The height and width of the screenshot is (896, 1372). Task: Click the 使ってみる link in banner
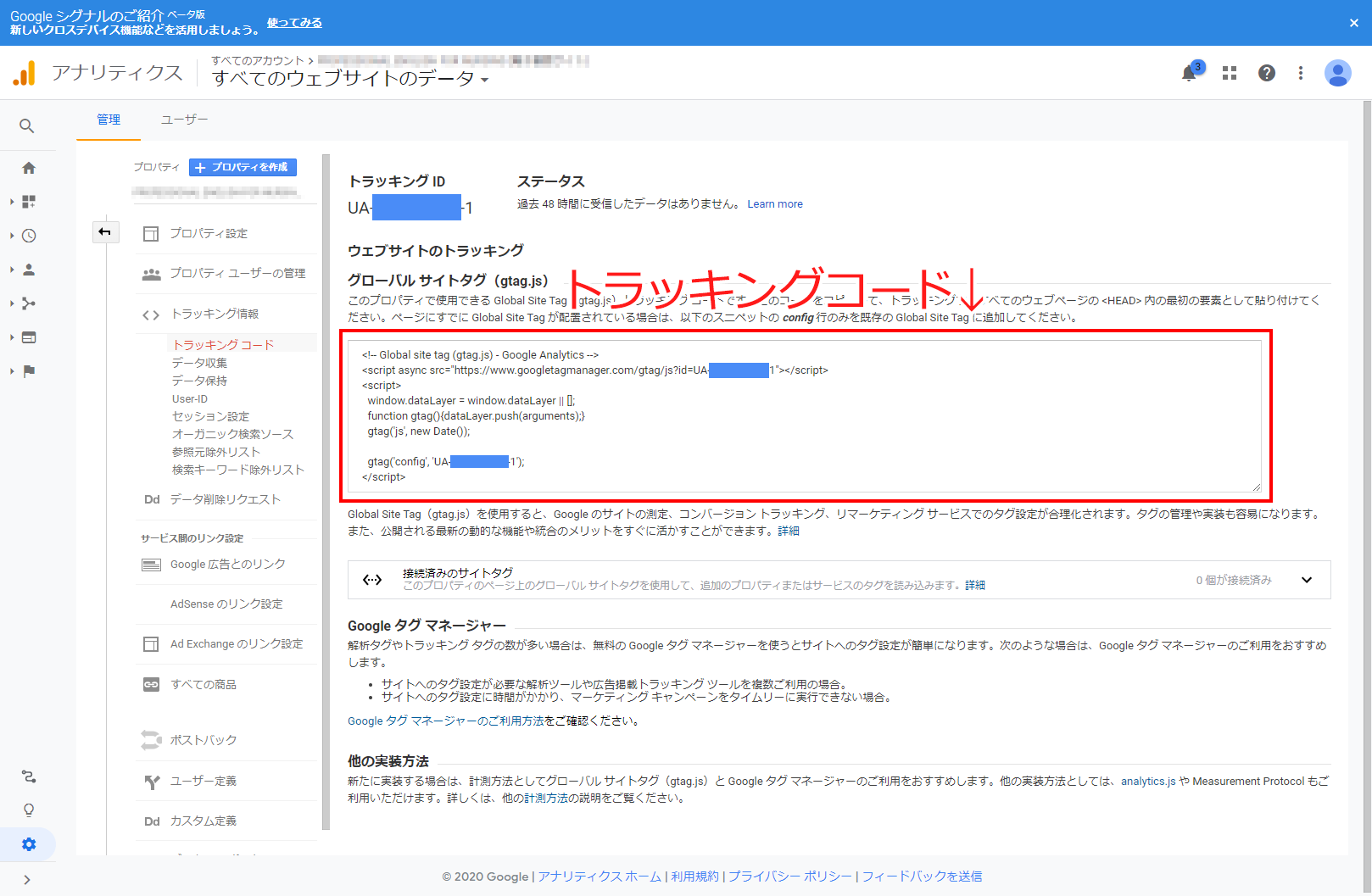[x=294, y=23]
